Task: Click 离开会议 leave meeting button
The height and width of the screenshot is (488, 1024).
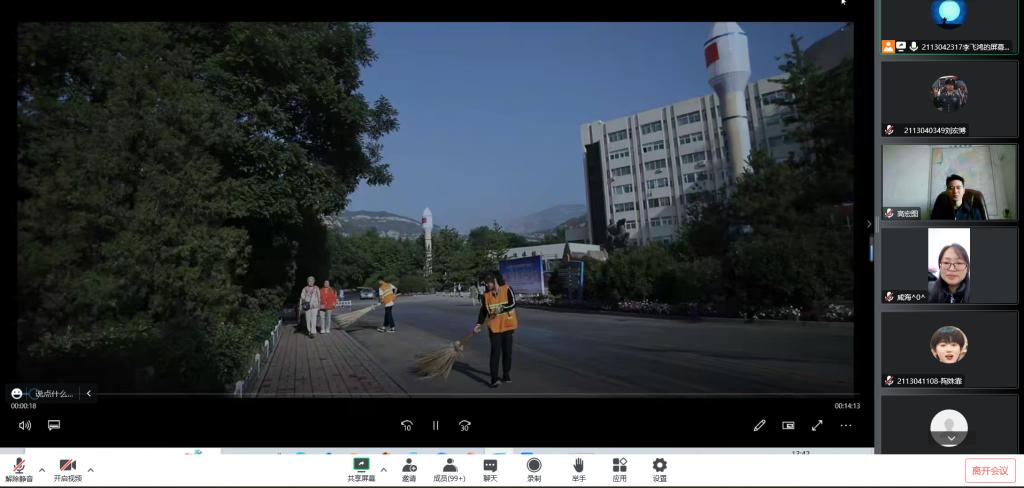Action: point(989,470)
